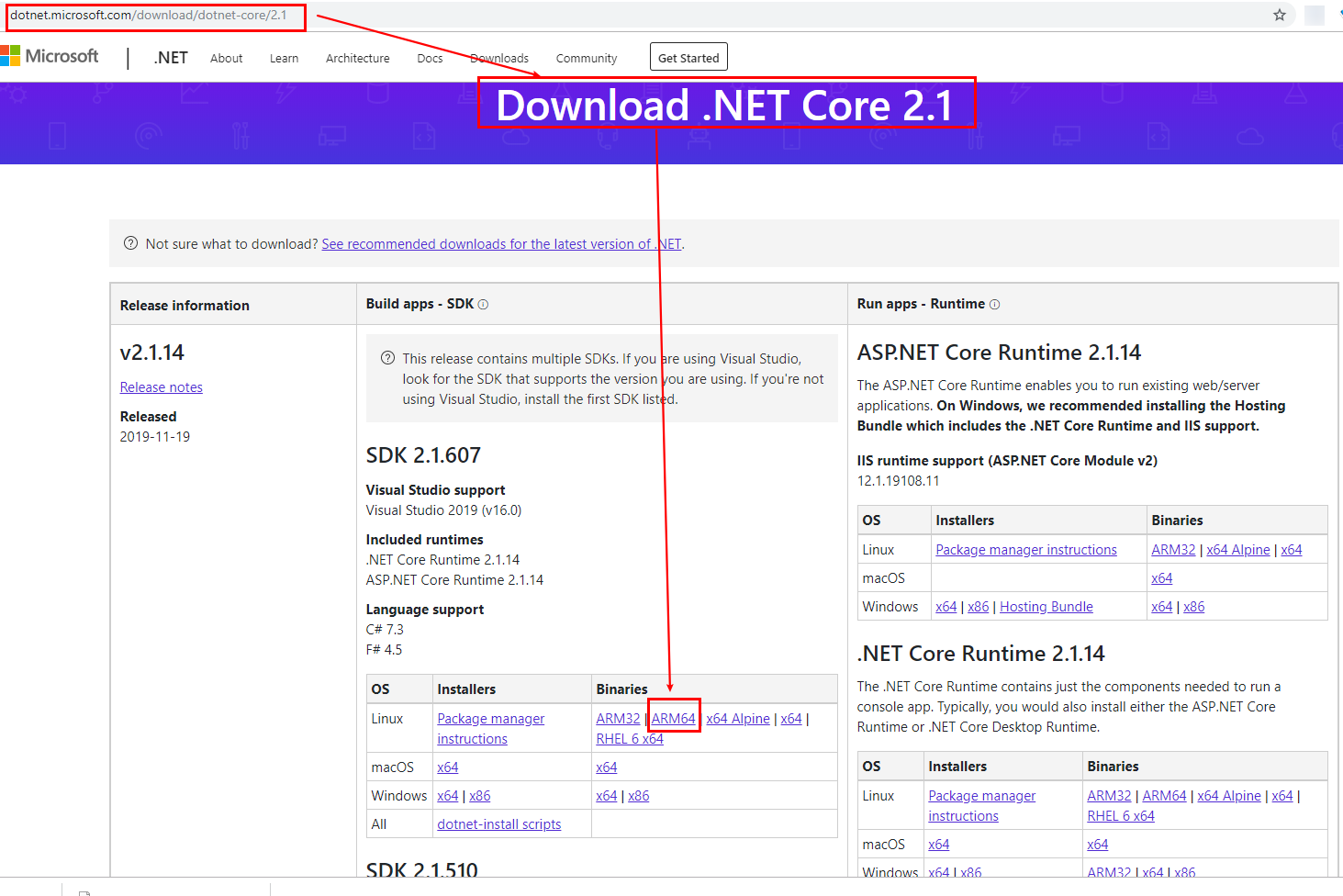Click the info icon beside Run apps - Runtime

[994, 304]
